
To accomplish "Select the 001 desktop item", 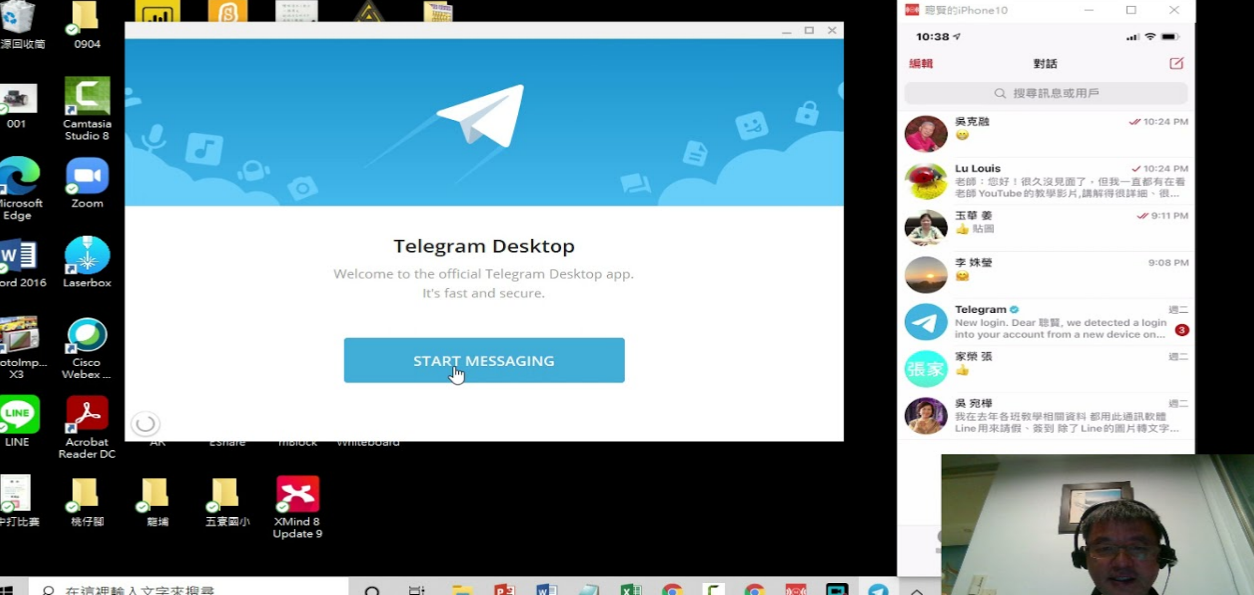I will (x=18, y=106).
